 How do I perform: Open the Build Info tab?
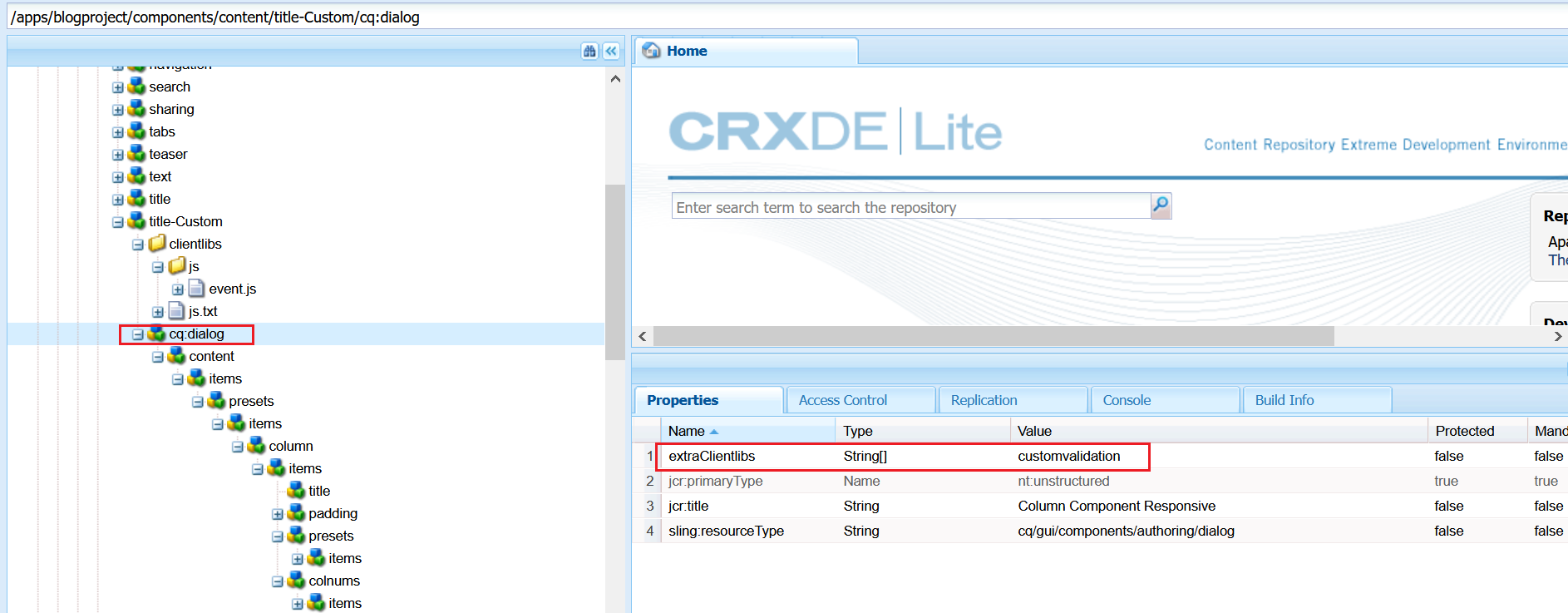tap(1317, 400)
